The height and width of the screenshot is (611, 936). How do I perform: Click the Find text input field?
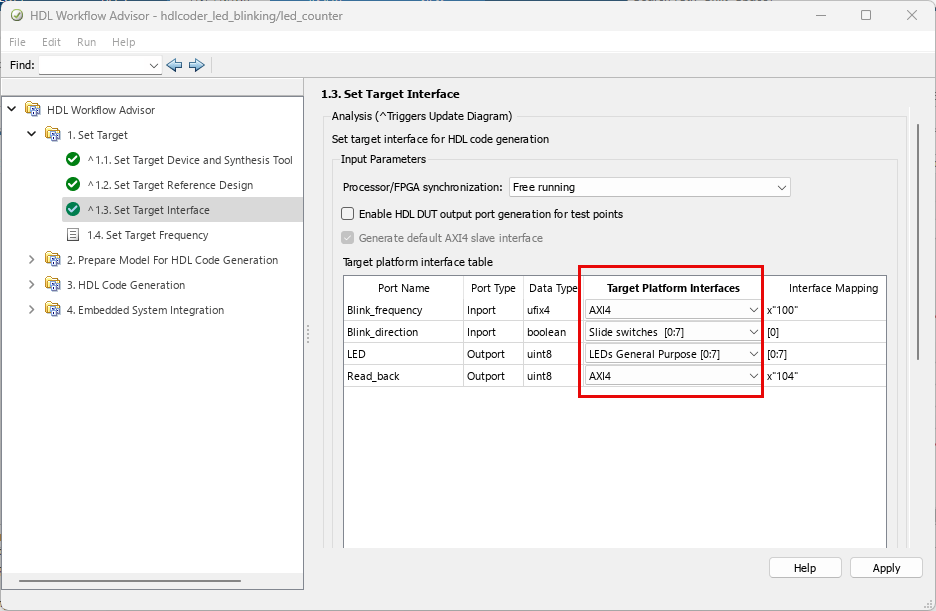tap(92, 65)
